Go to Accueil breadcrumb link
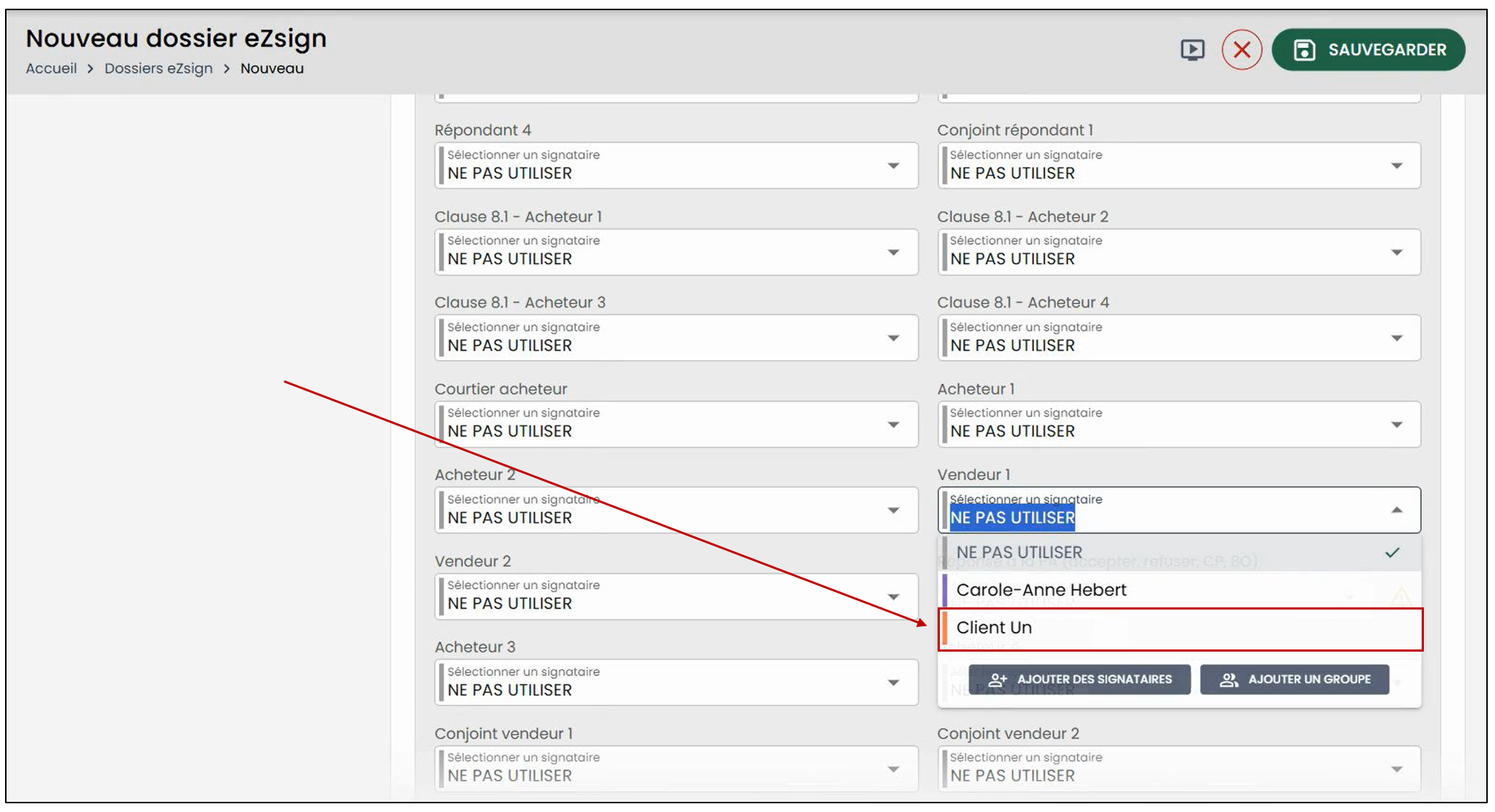The width and height of the screenshot is (1495, 812). [52, 68]
